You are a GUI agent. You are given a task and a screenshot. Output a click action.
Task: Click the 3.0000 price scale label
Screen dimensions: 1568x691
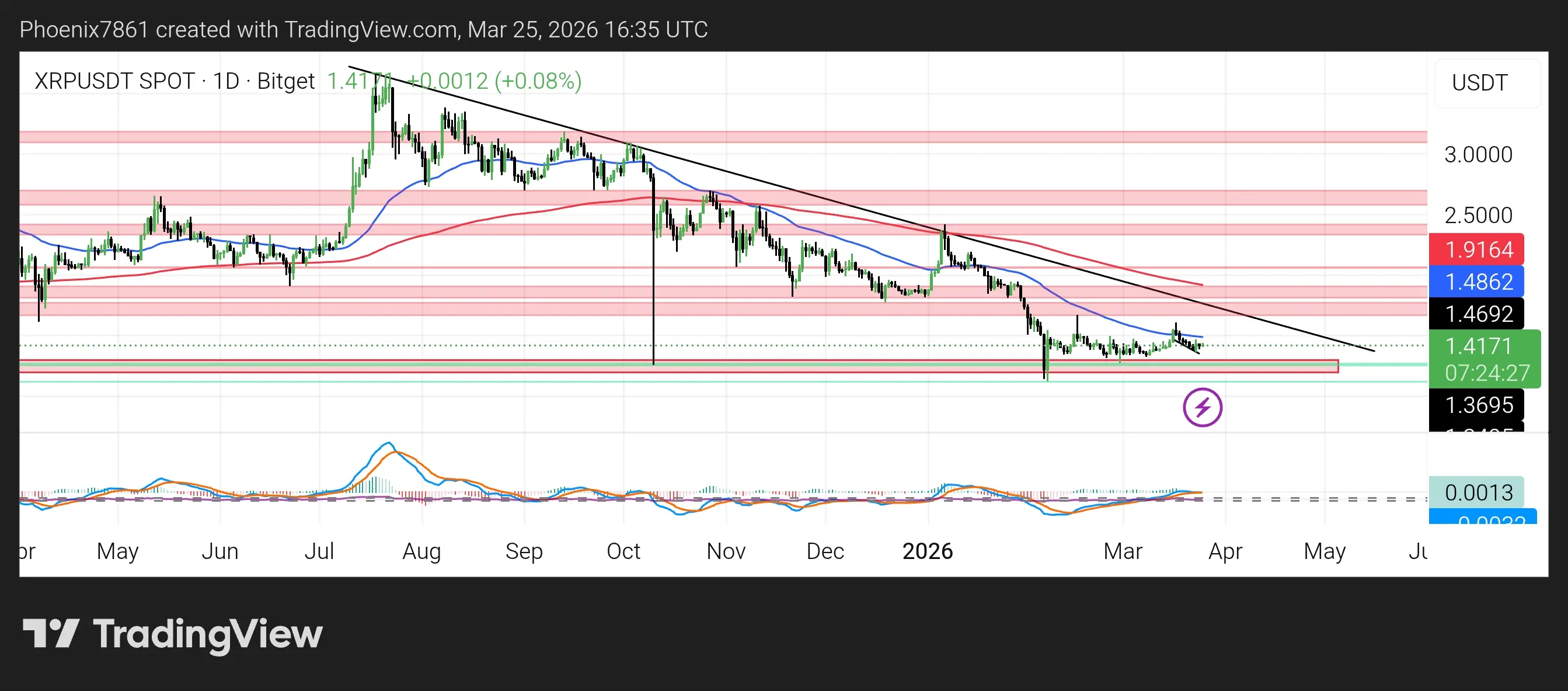pyautogui.click(x=1478, y=155)
